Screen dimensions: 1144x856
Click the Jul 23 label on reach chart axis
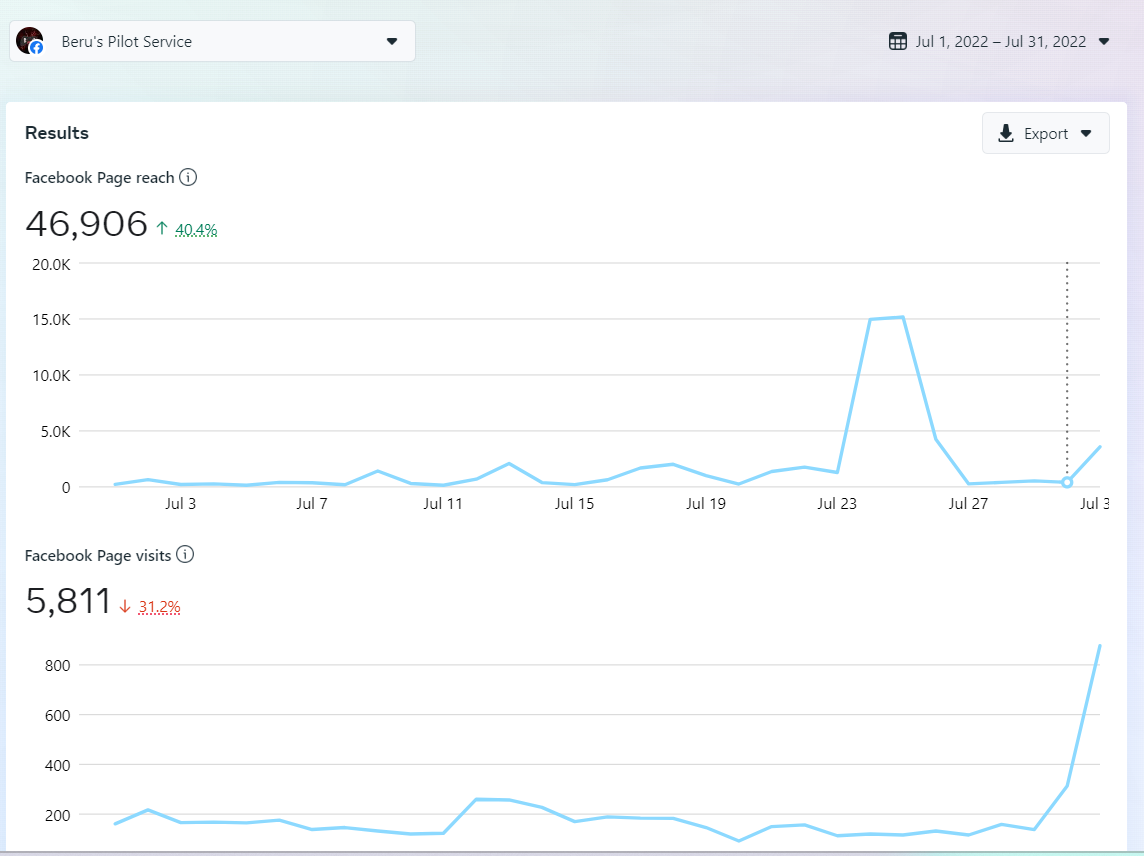[837, 504]
